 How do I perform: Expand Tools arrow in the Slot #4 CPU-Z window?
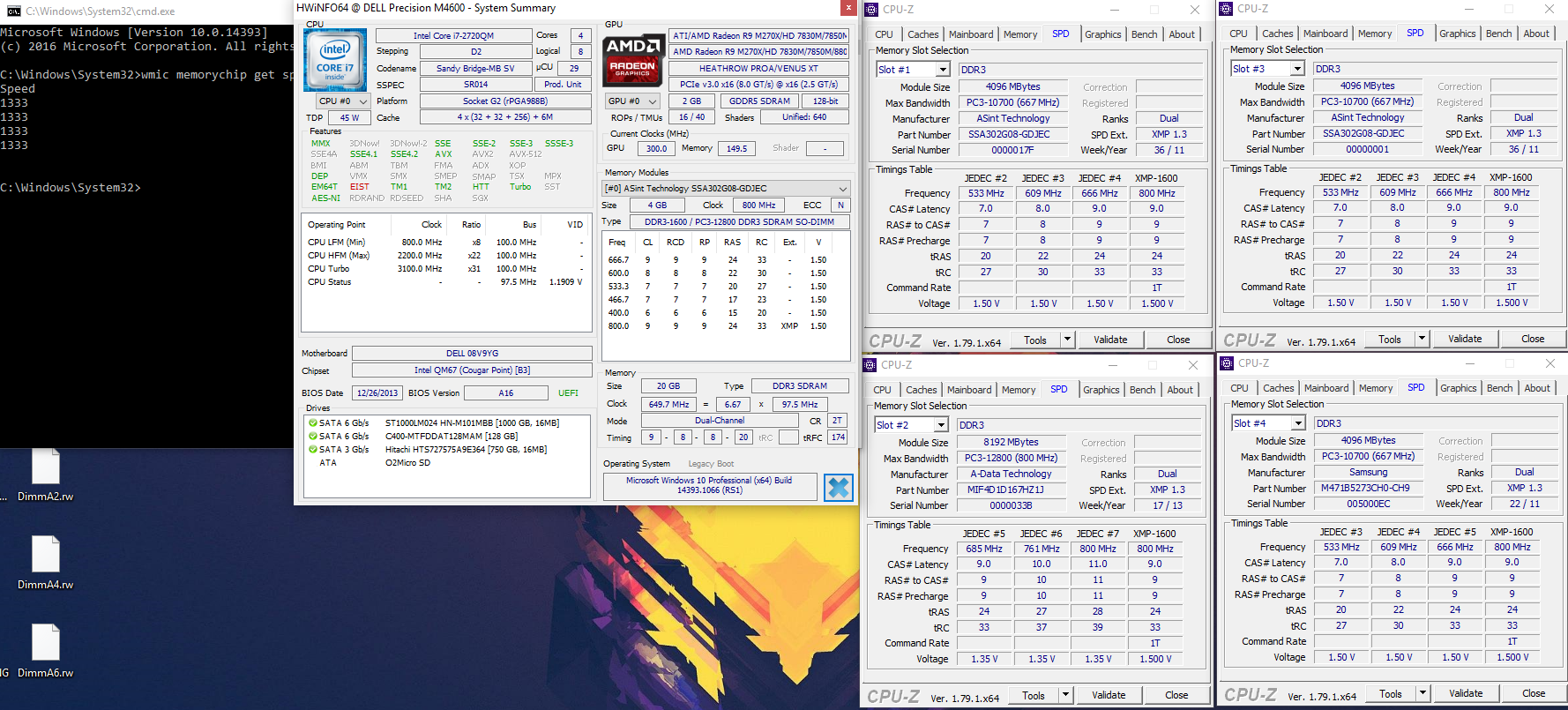tap(1422, 693)
